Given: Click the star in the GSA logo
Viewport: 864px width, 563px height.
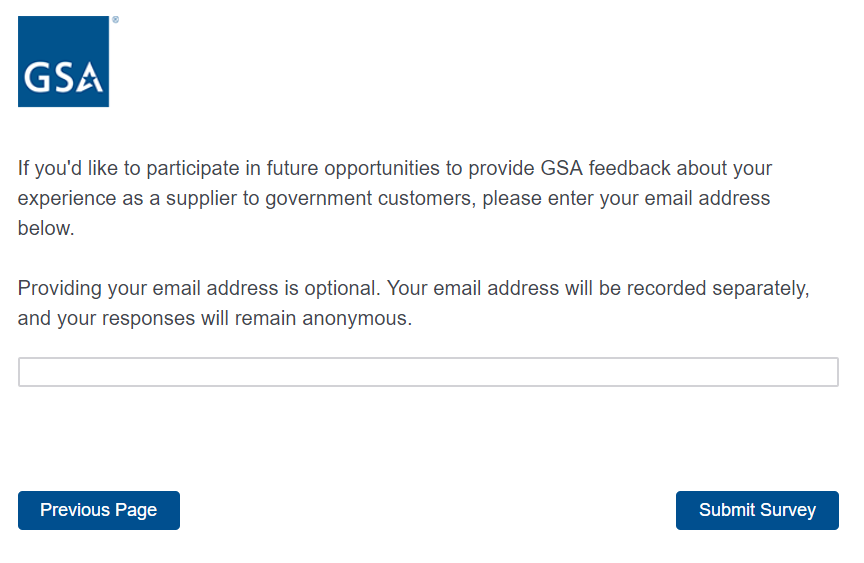Looking at the screenshot, I should point(90,81).
